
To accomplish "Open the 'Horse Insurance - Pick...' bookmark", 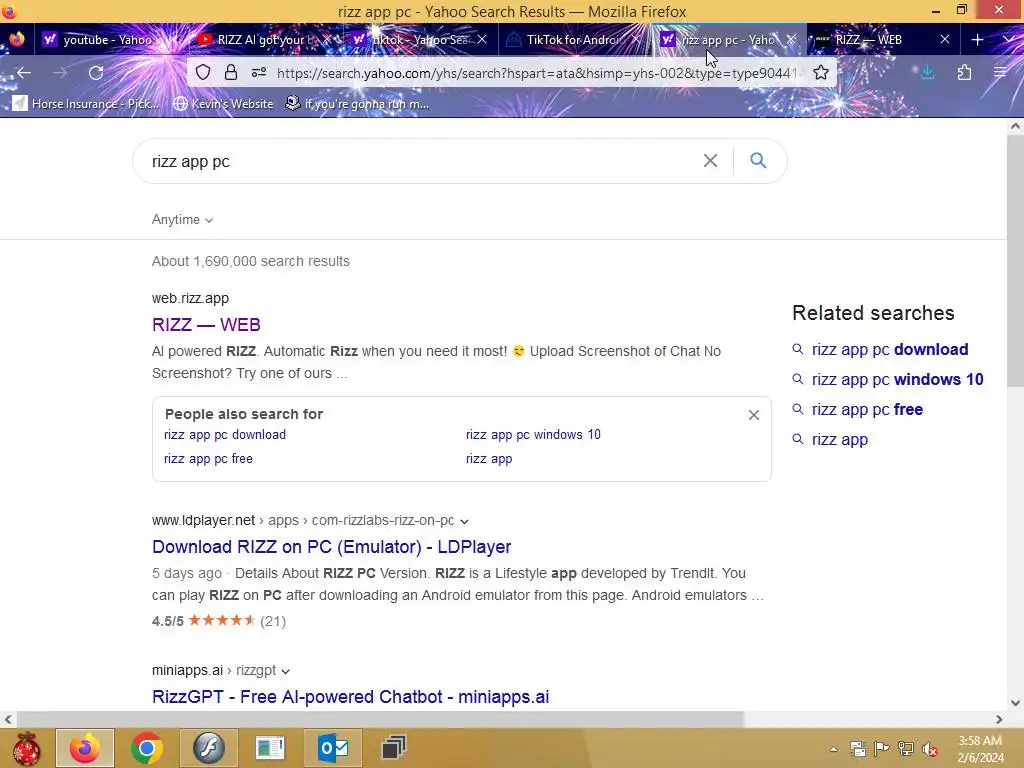I will pos(86,104).
